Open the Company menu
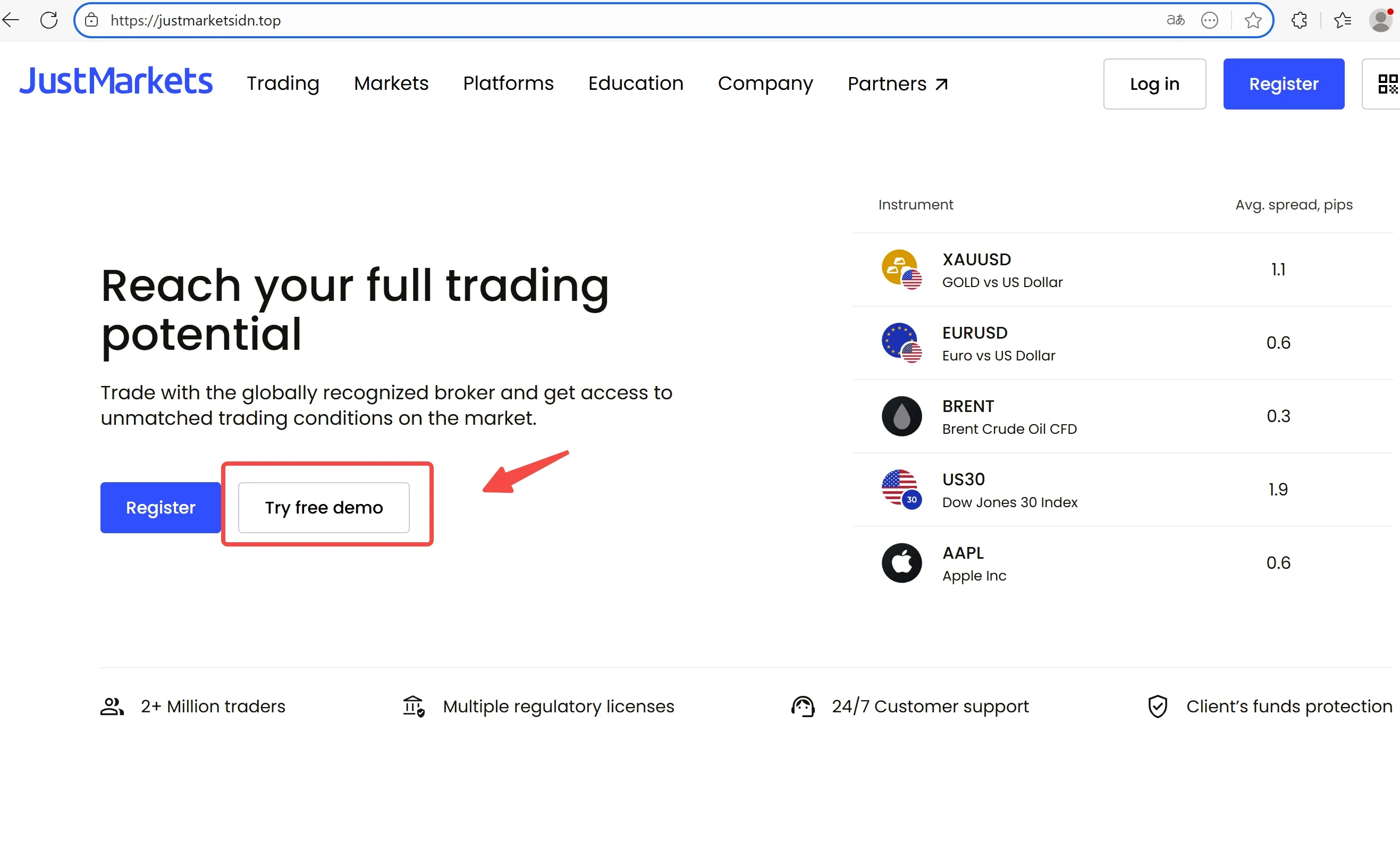This screenshot has height=841, width=1400. click(x=765, y=84)
